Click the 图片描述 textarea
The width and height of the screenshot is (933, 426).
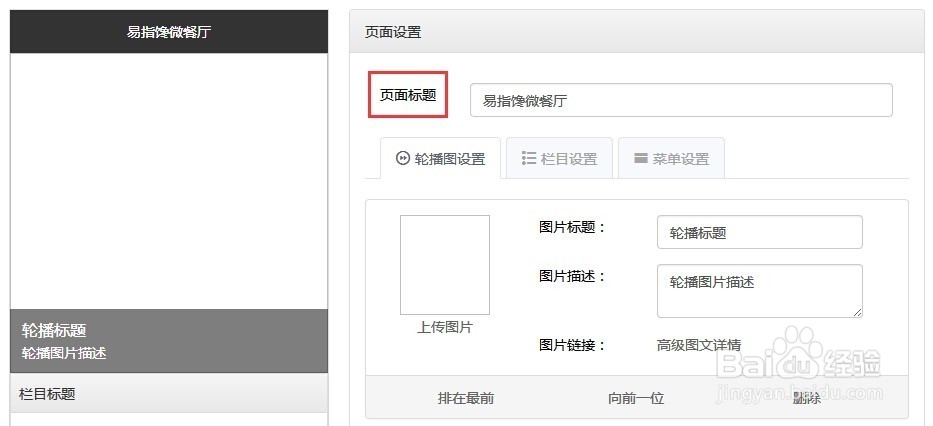pyautogui.click(x=760, y=291)
